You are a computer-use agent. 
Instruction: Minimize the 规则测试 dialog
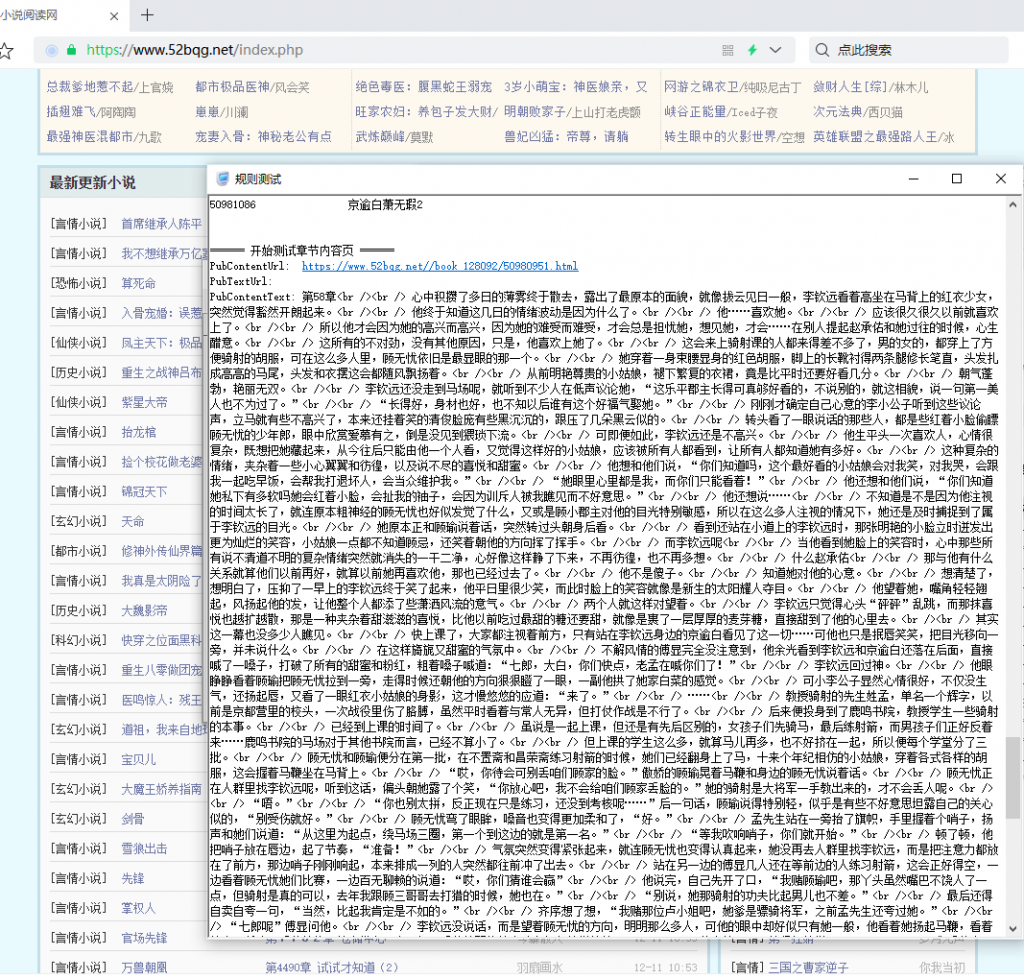pyautogui.click(x=914, y=179)
